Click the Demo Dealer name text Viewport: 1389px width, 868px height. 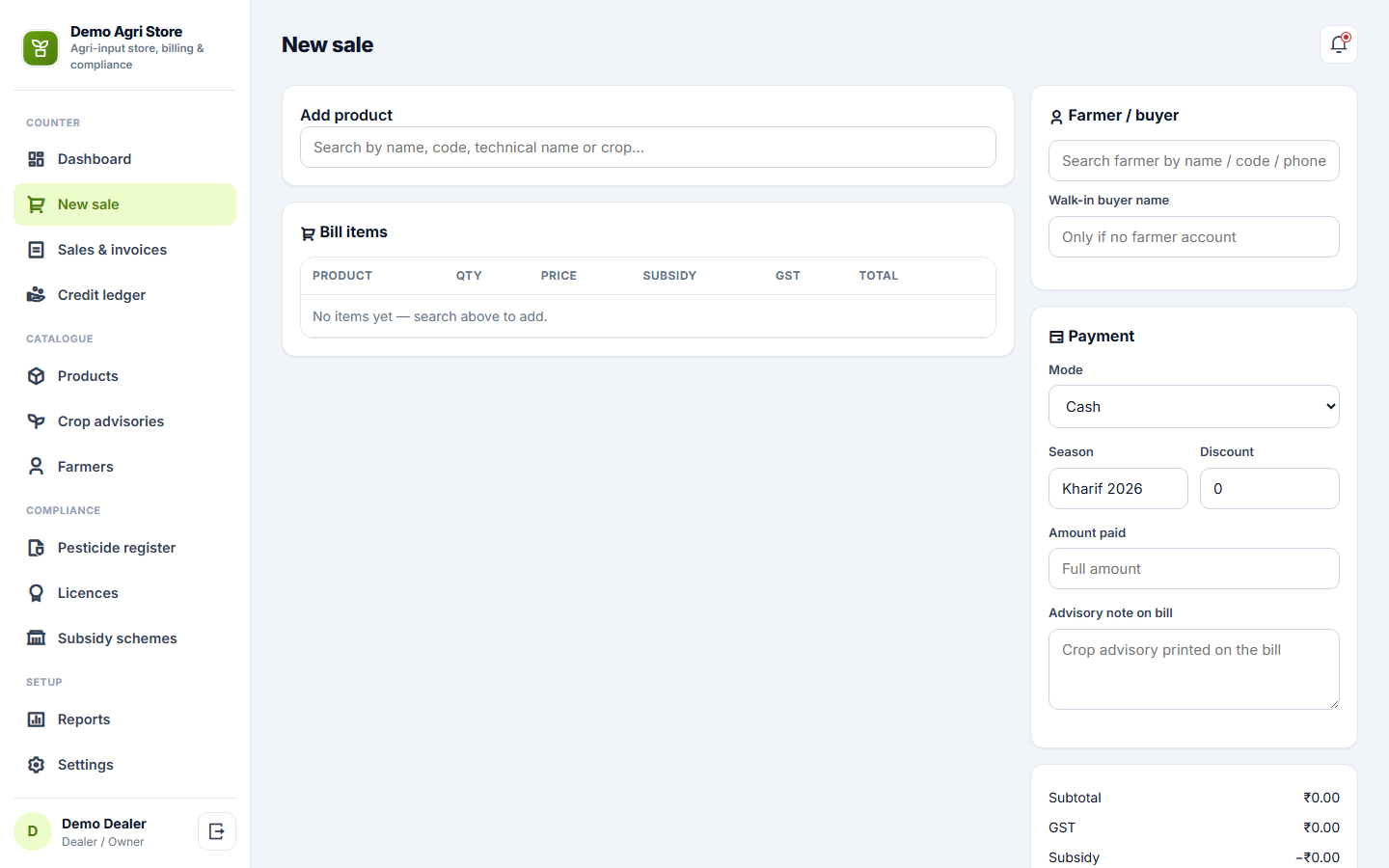(x=104, y=824)
